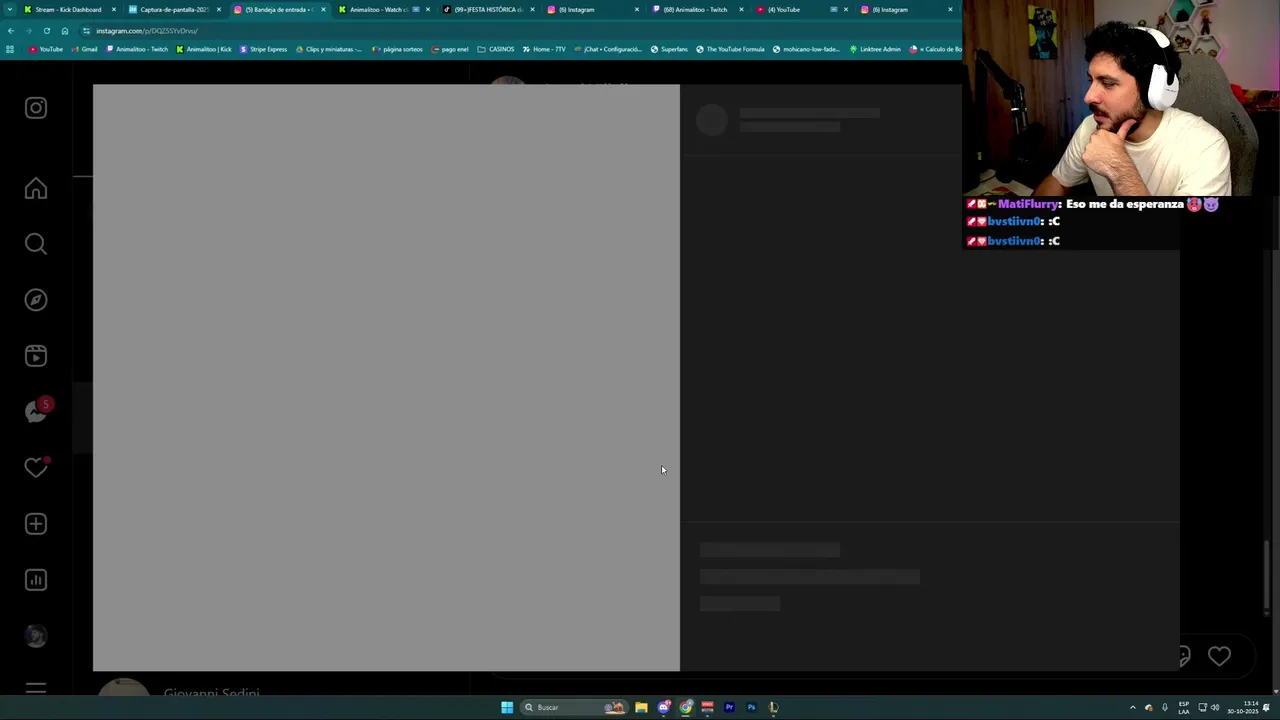Show hidden system tray icons

click(1132, 707)
